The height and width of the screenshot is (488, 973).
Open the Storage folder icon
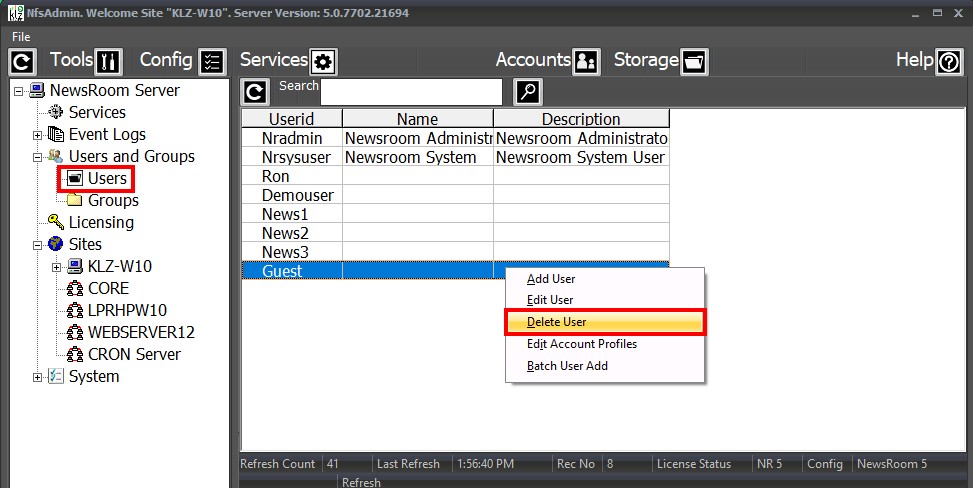pos(694,61)
